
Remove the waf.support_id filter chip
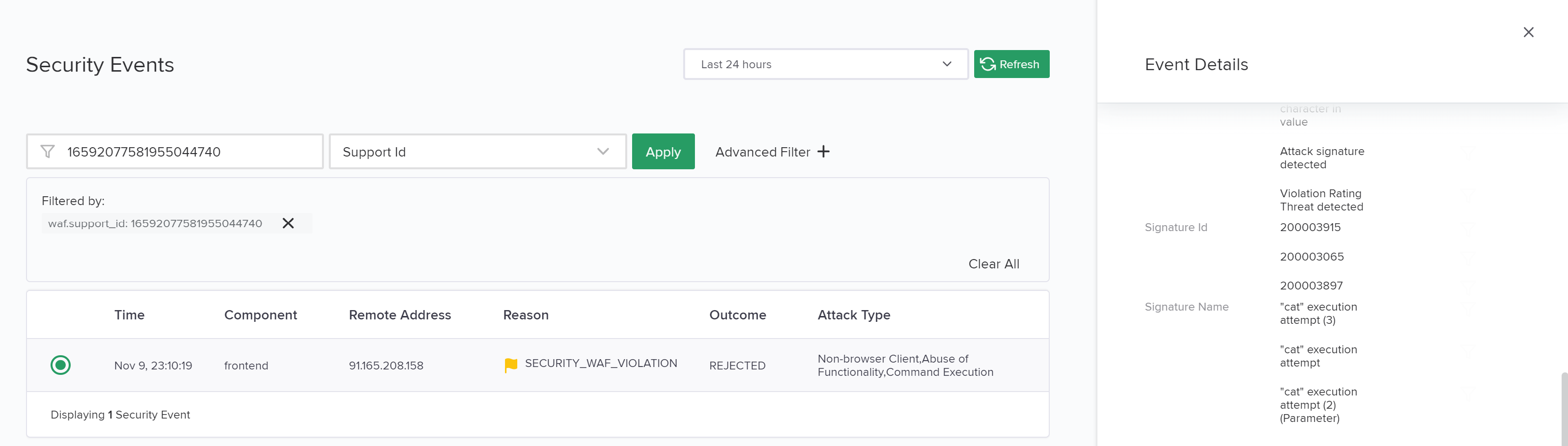pos(288,223)
